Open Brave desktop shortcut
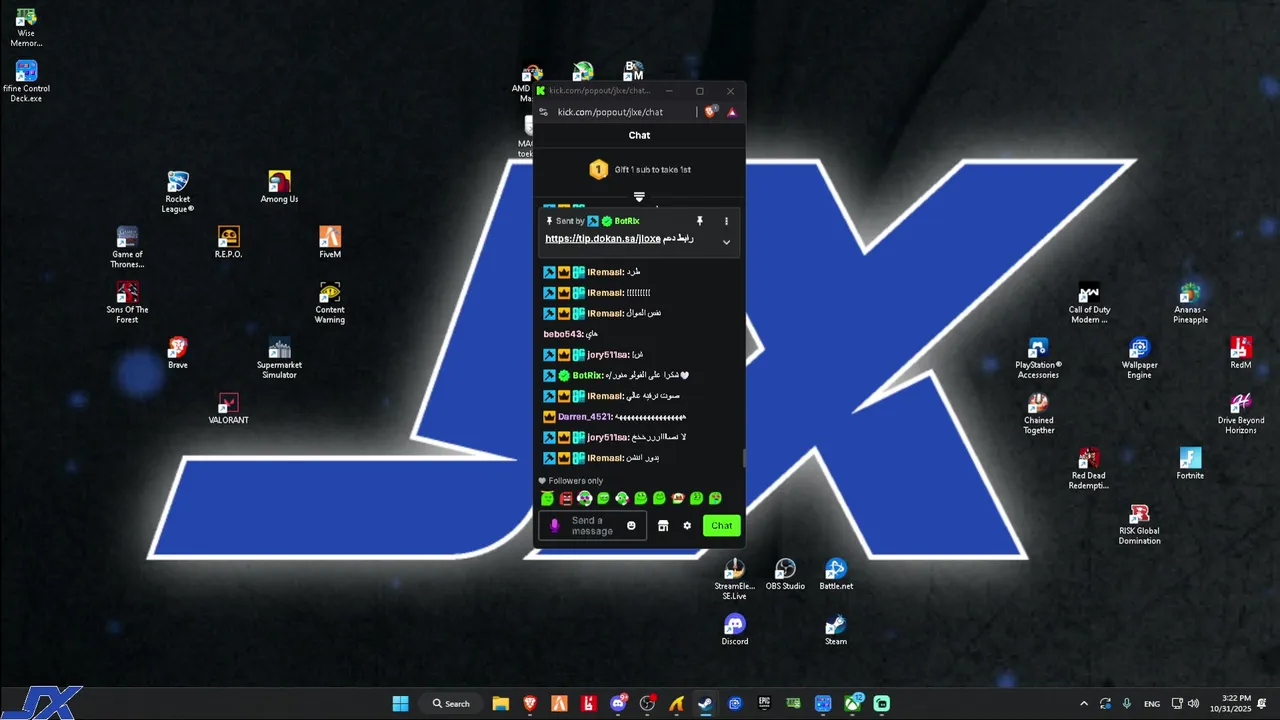Screen dimensions: 1280x720 click(178, 353)
